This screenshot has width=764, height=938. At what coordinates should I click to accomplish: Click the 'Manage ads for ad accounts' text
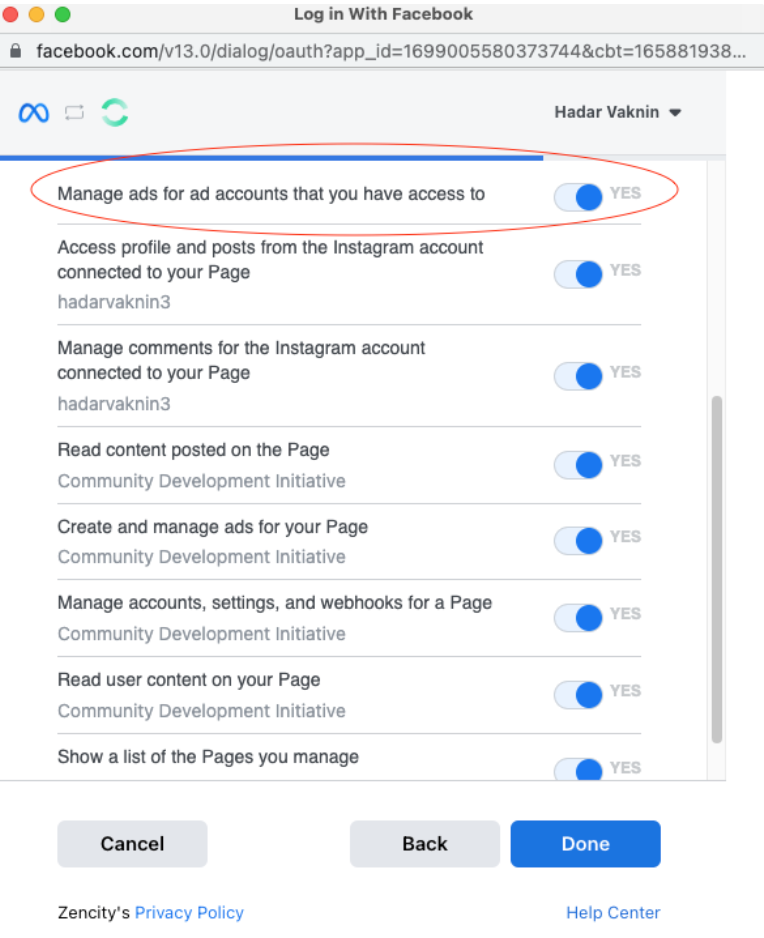(271, 194)
